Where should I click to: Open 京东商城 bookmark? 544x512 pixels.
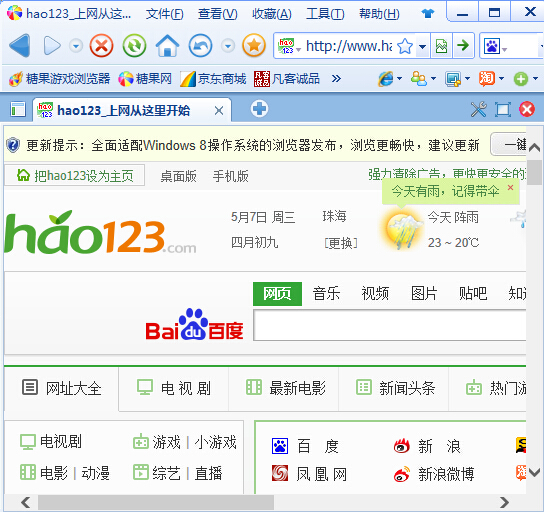click(213, 79)
